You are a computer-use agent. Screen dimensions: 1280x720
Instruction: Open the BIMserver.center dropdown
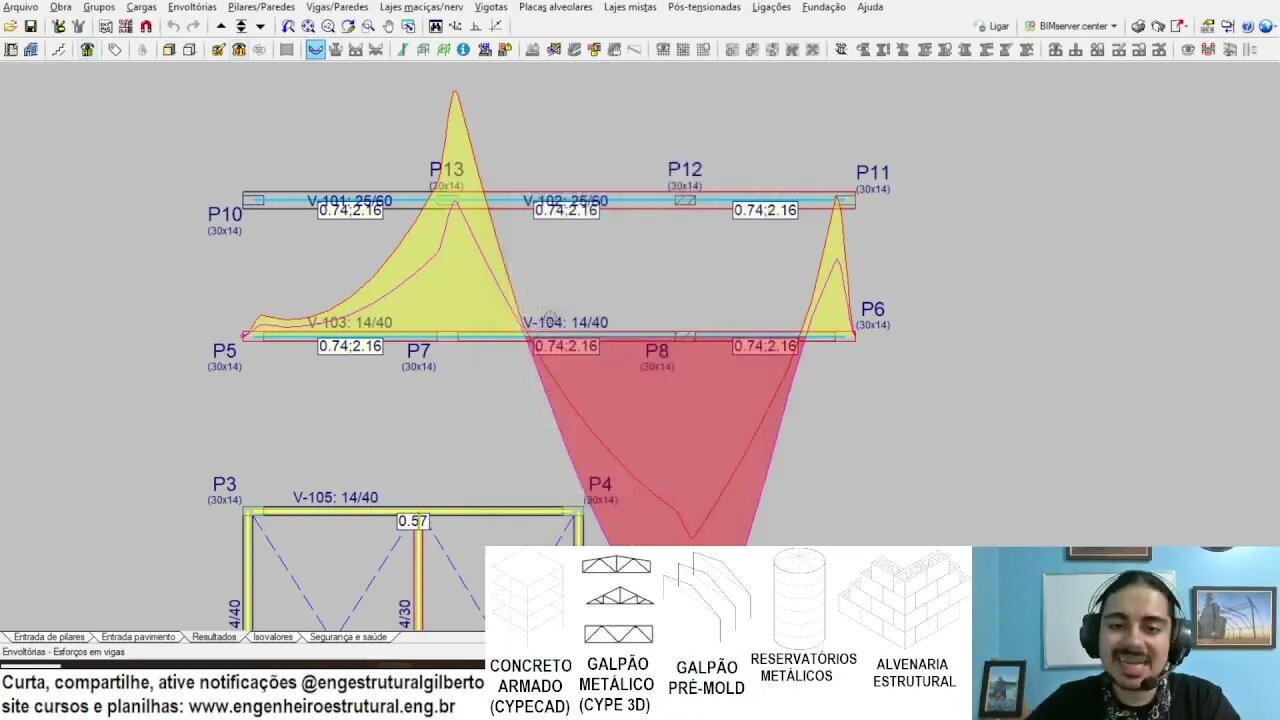tap(1071, 26)
